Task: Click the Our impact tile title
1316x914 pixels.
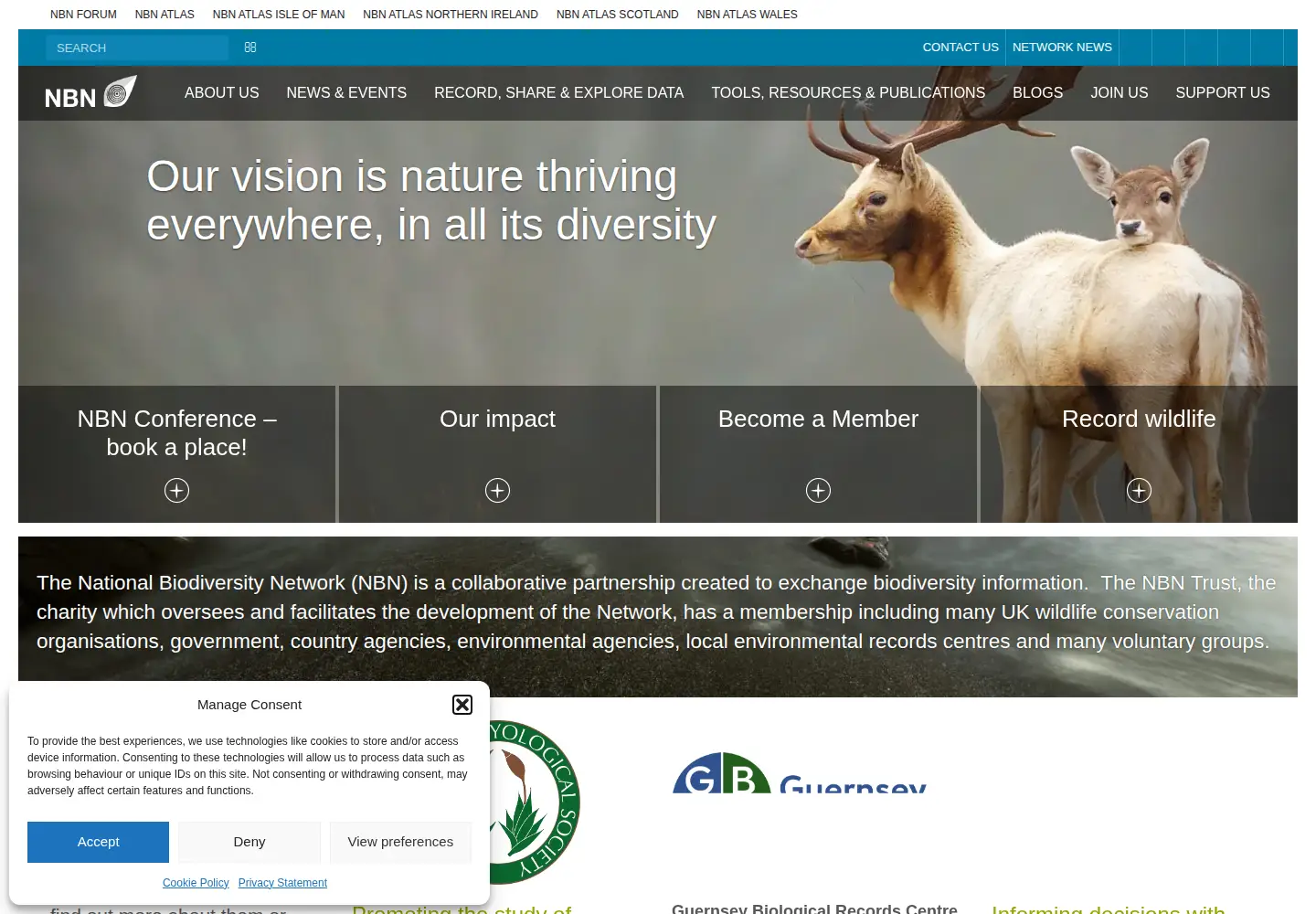Action: pyautogui.click(x=497, y=419)
